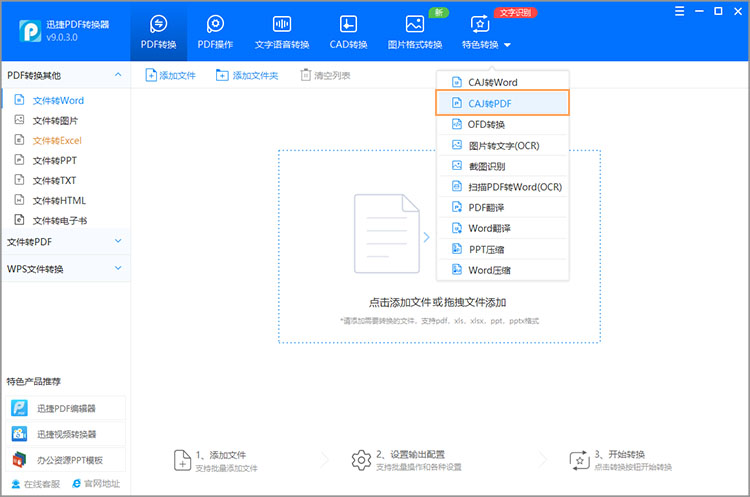Open the hamburger menu icon
Image resolution: width=750 pixels, height=497 pixels.
pyautogui.click(x=679, y=11)
